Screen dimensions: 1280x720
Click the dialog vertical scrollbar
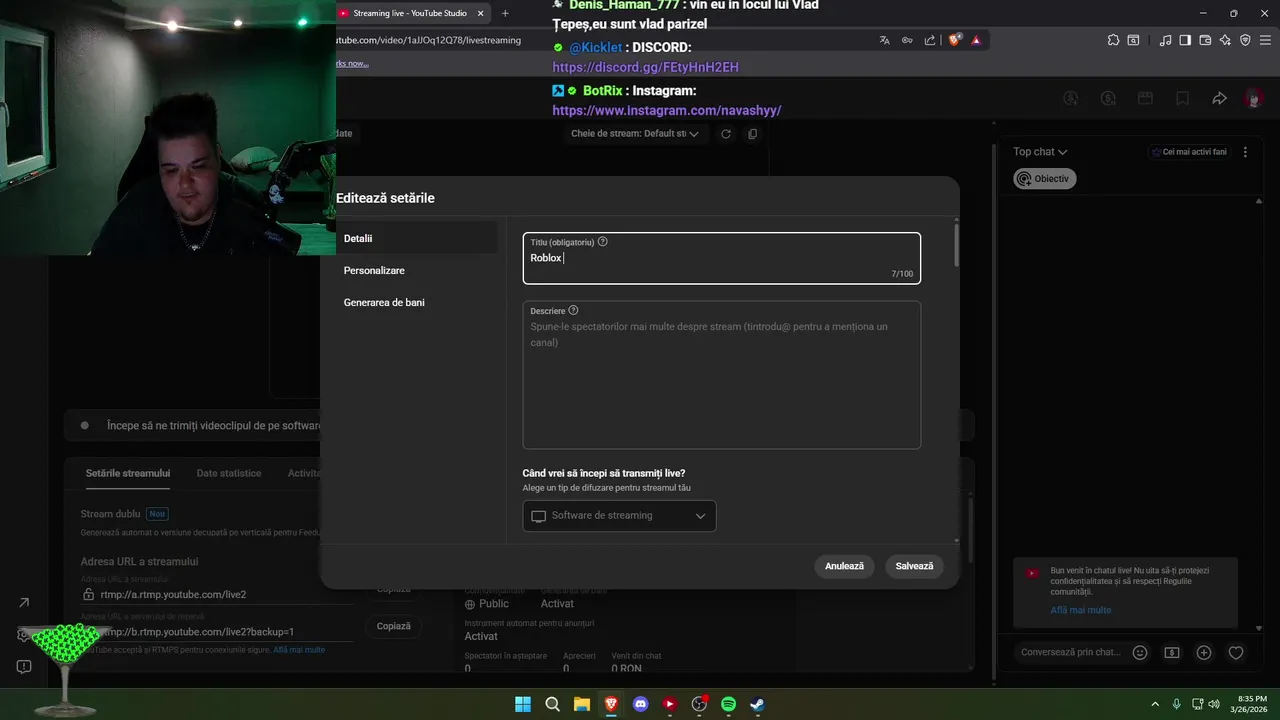point(956,243)
